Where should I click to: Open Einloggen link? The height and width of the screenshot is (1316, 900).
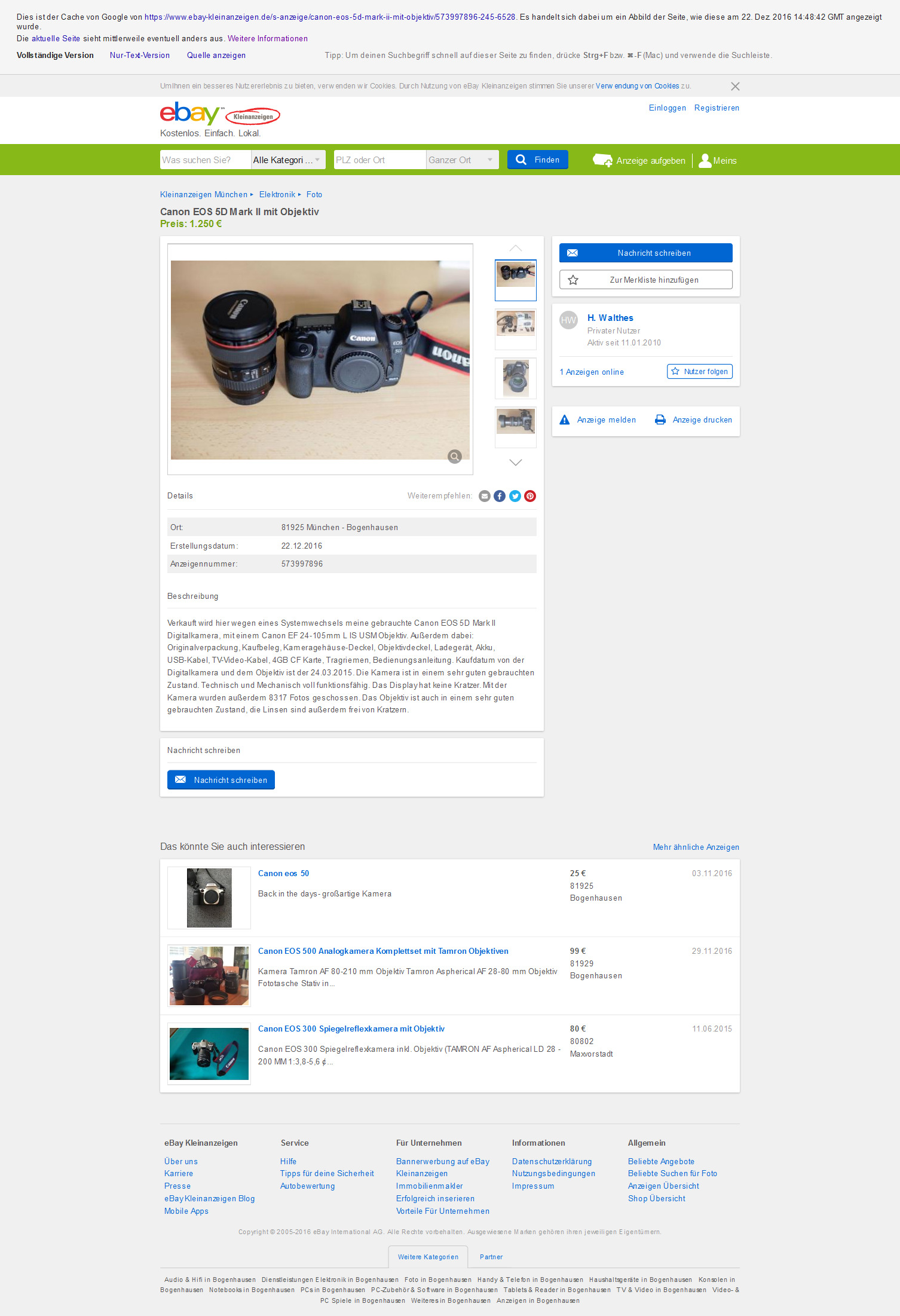(668, 108)
